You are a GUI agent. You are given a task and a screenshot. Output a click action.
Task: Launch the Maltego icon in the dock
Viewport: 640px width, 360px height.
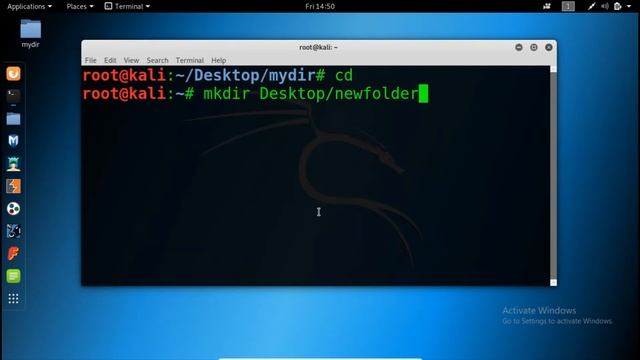(x=13, y=231)
